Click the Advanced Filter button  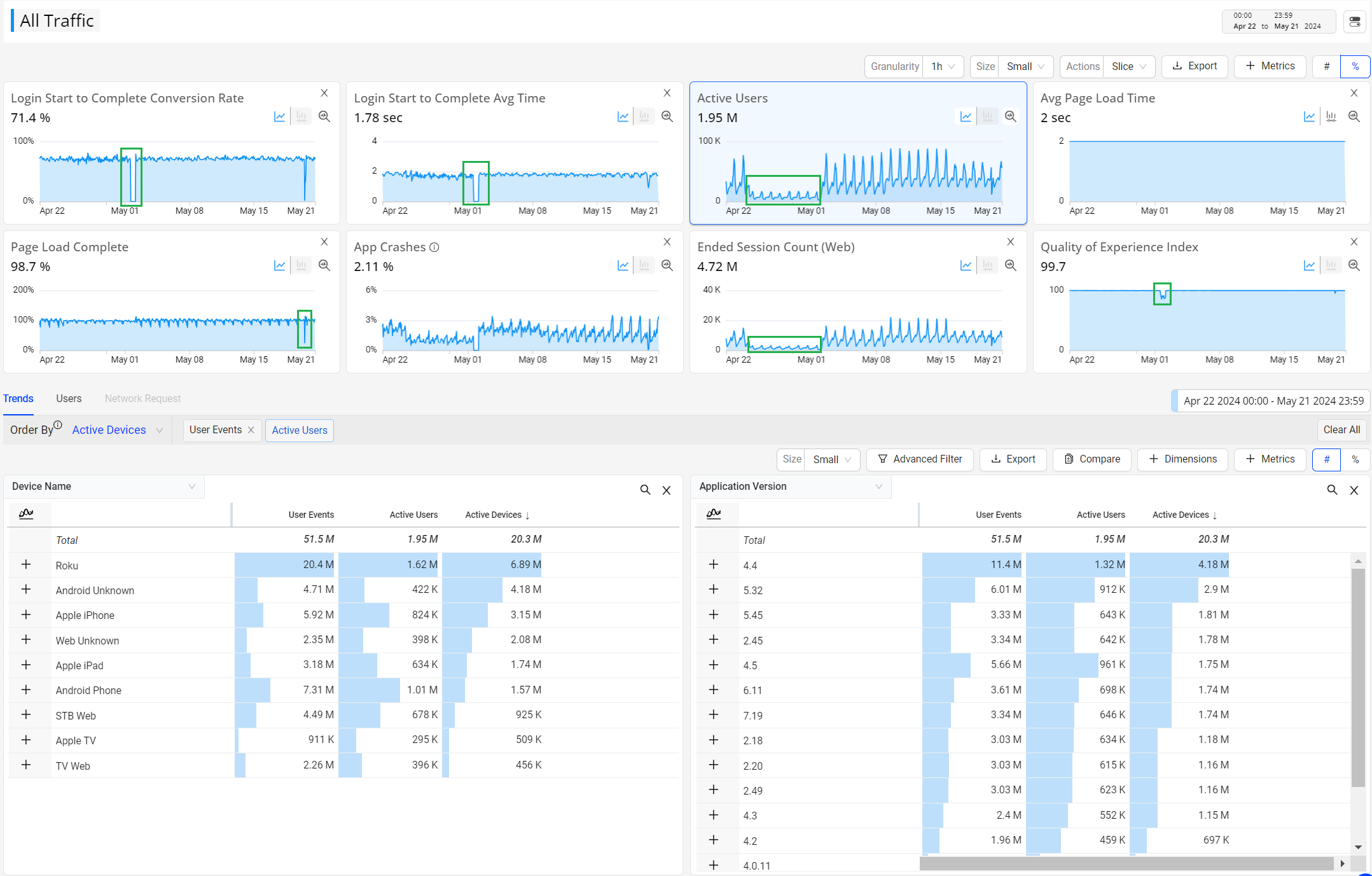pyautogui.click(x=920, y=459)
